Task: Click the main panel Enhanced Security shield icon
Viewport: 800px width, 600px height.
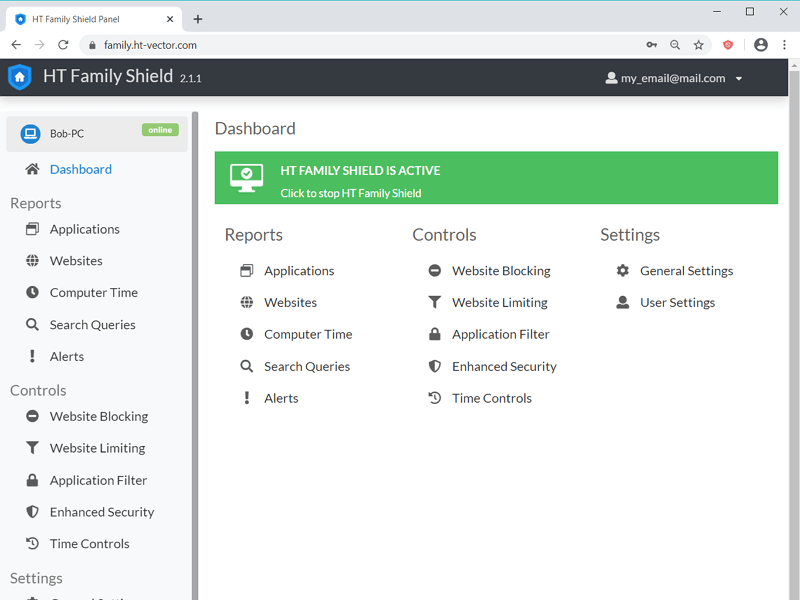Action: point(435,366)
